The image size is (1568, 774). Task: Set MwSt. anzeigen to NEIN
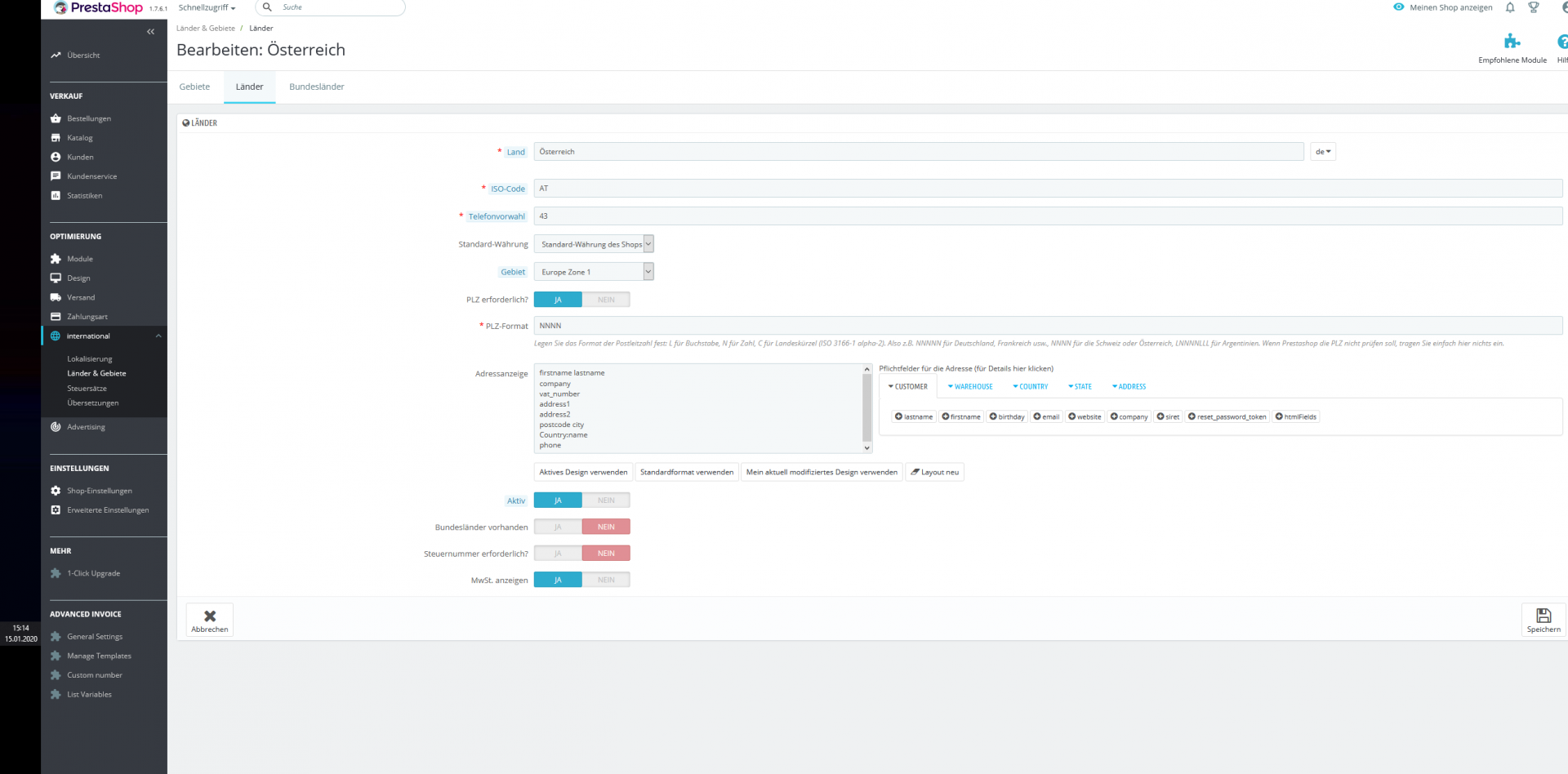tap(606, 580)
